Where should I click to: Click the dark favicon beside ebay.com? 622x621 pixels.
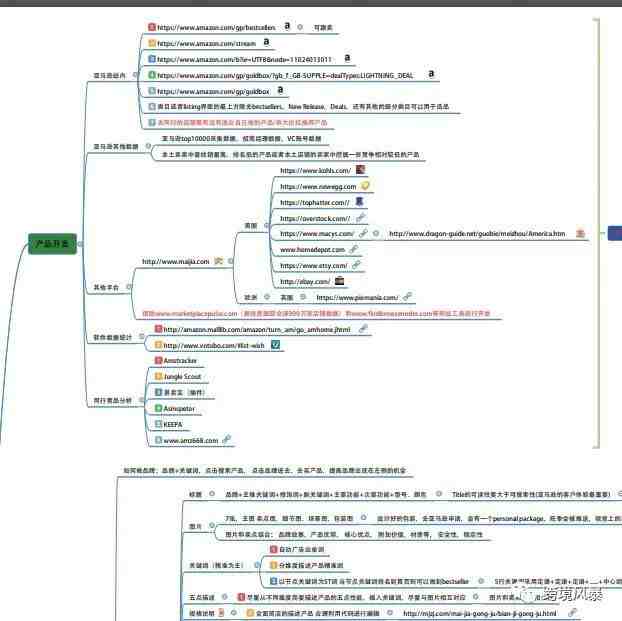click(x=340, y=281)
